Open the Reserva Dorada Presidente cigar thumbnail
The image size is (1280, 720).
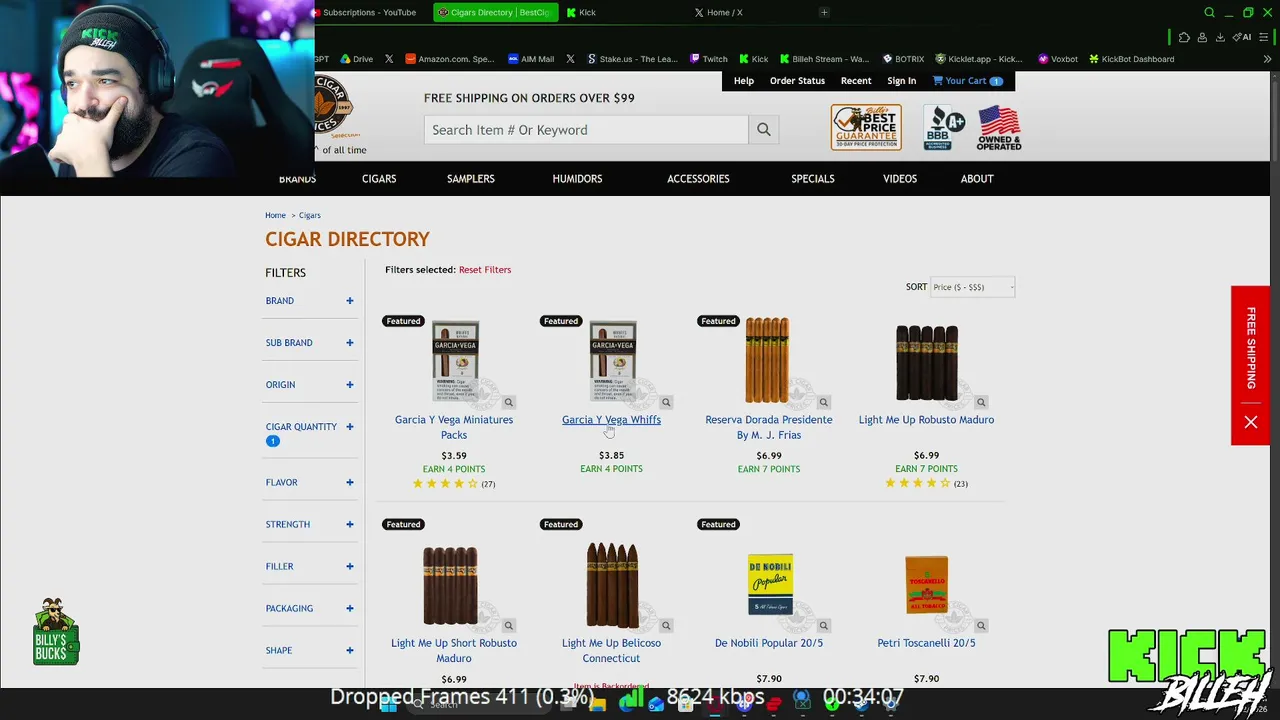767,361
